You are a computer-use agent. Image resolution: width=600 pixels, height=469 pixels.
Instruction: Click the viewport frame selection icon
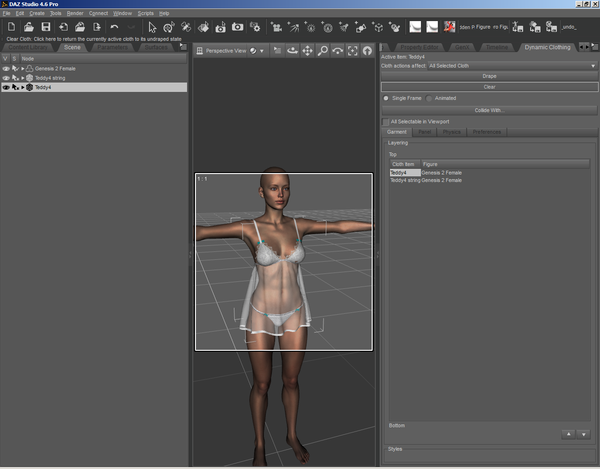352,50
